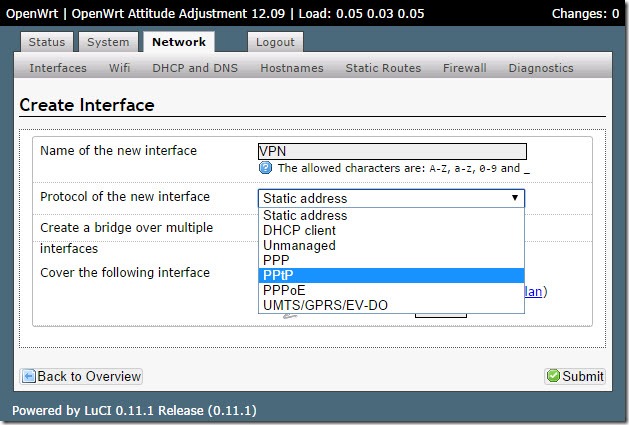Choose DHCP client protocol option
629x425 pixels.
391,230
